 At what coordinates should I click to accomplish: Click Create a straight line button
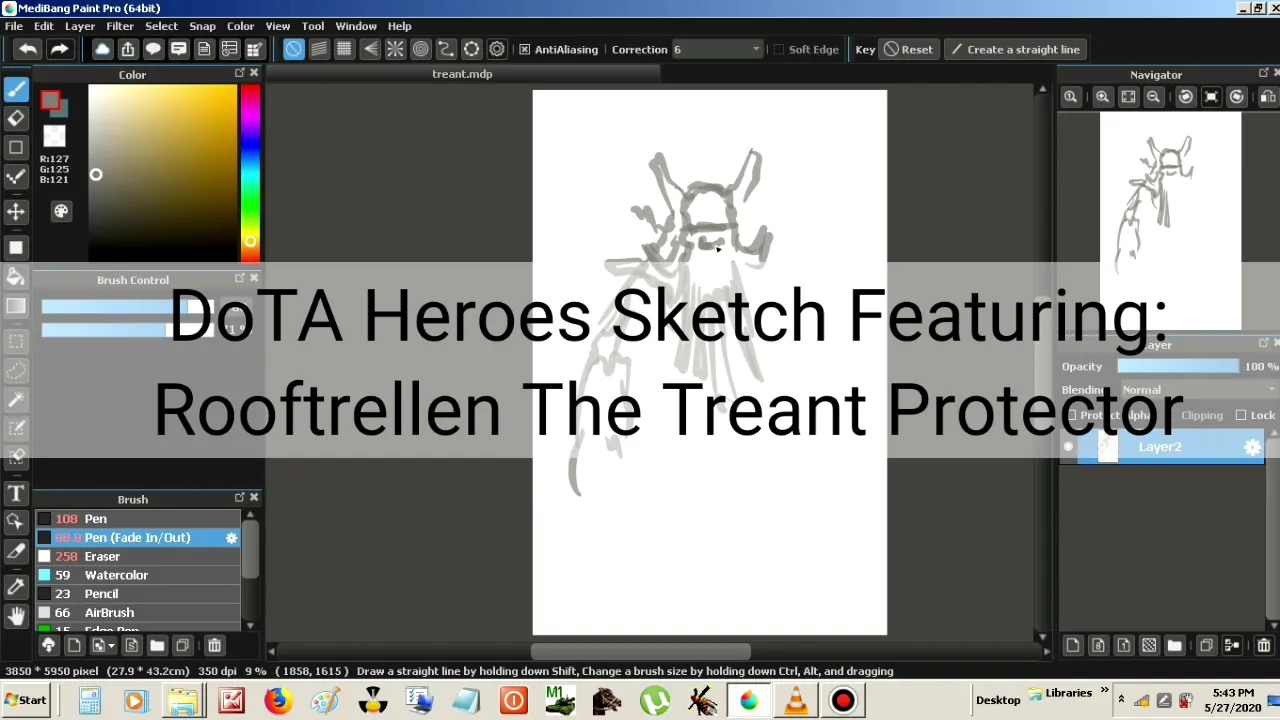pos(1014,49)
